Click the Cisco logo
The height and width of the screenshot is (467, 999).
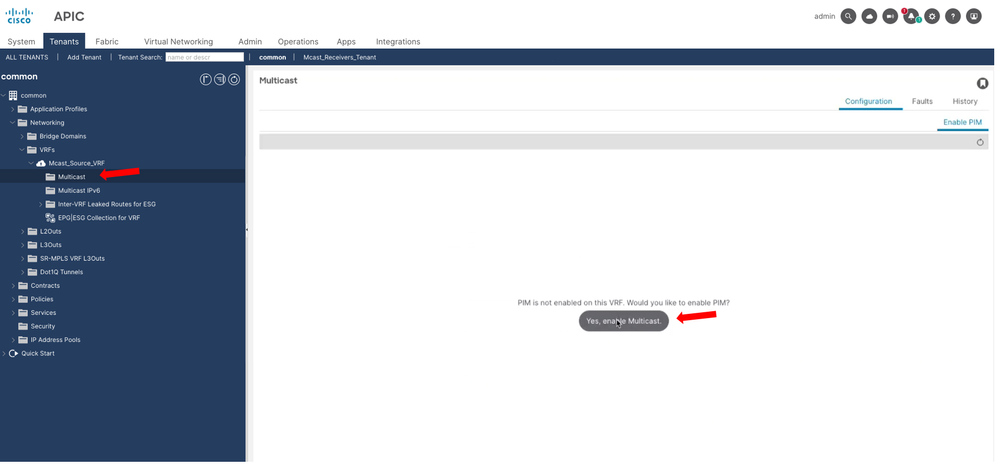coord(19,16)
